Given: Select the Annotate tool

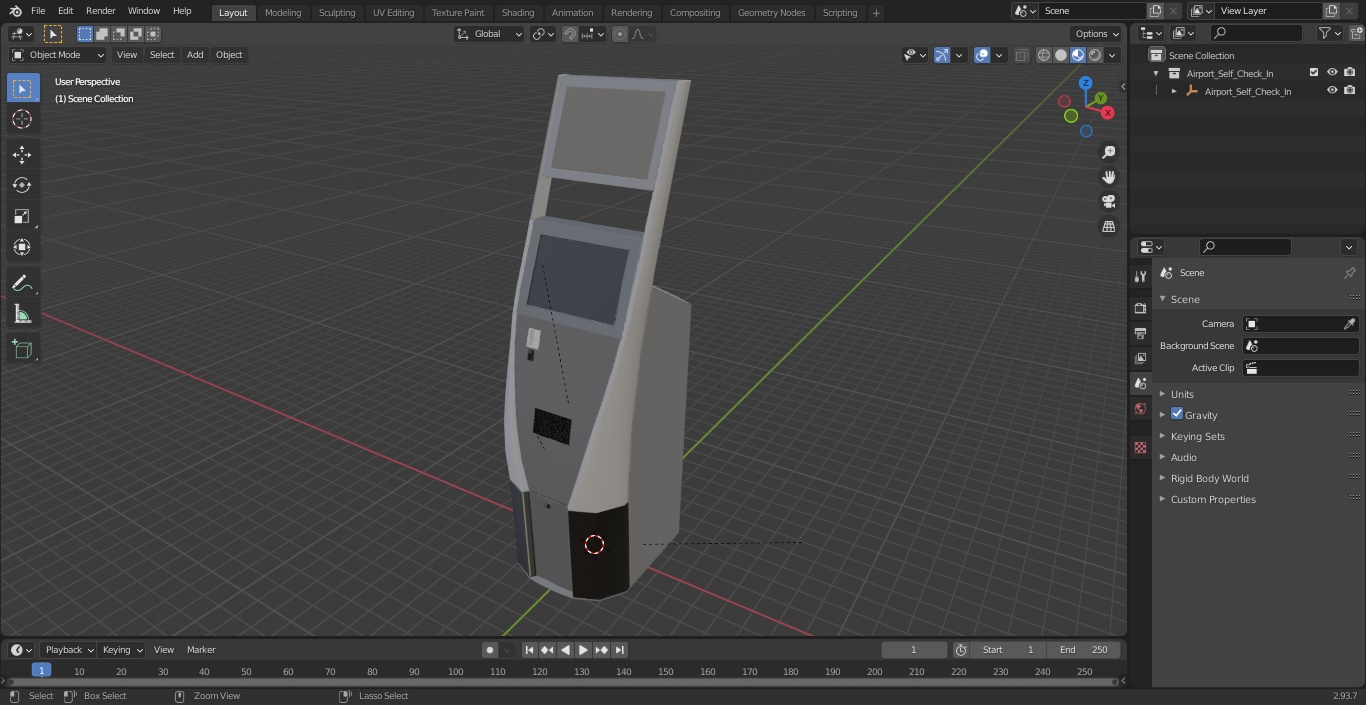Looking at the screenshot, I should tap(22, 284).
